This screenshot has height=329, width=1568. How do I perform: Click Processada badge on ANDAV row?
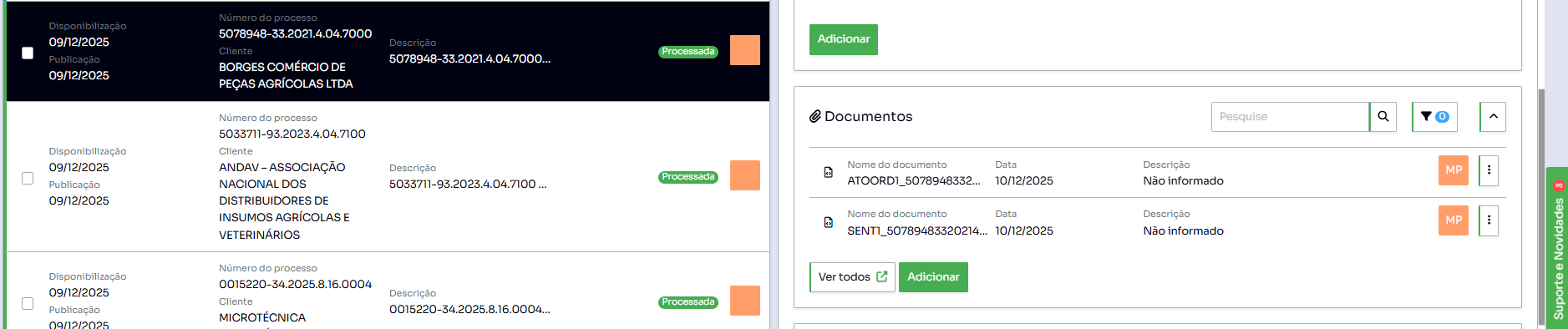tap(688, 177)
